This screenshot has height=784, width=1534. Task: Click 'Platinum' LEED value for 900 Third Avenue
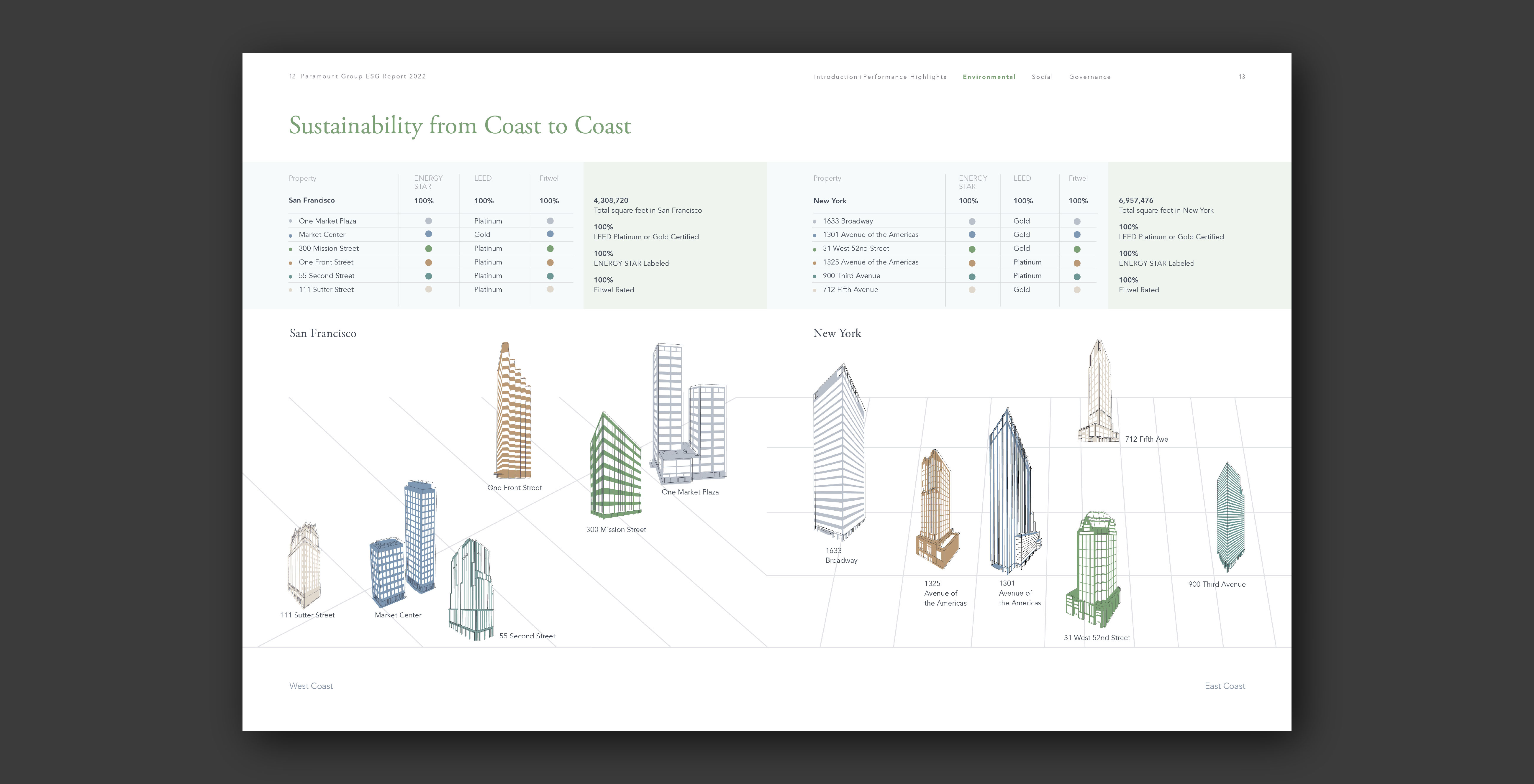[x=1027, y=276]
